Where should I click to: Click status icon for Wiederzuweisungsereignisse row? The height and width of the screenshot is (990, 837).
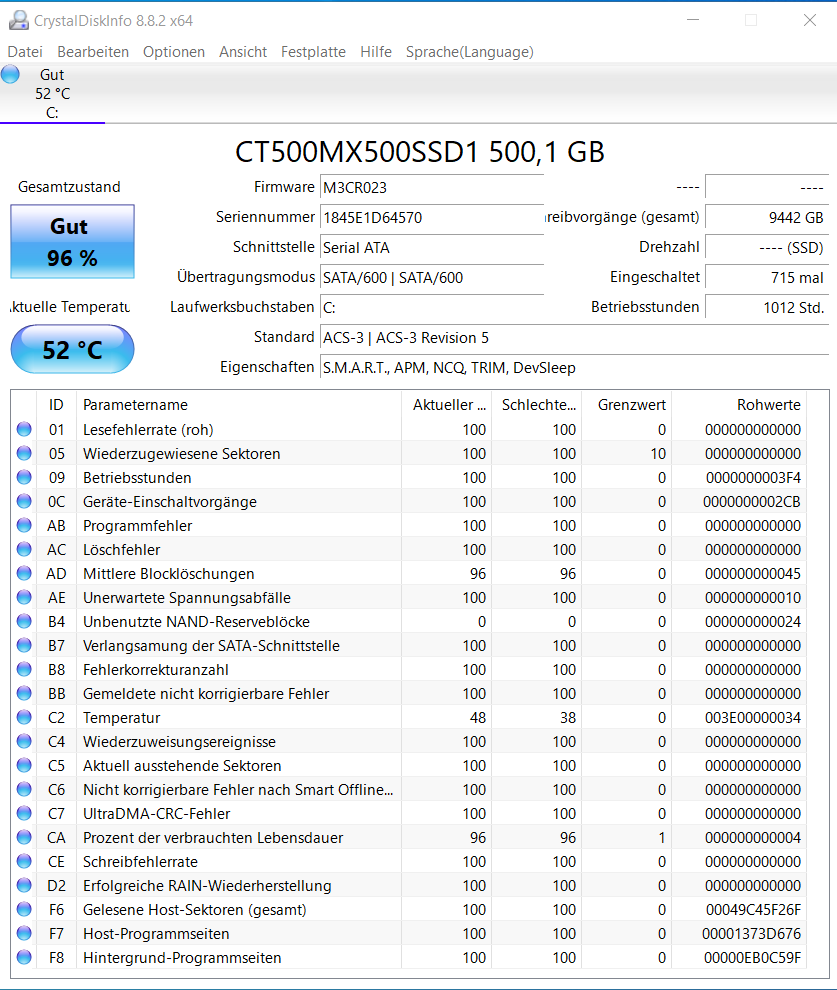pyautogui.click(x=24, y=741)
